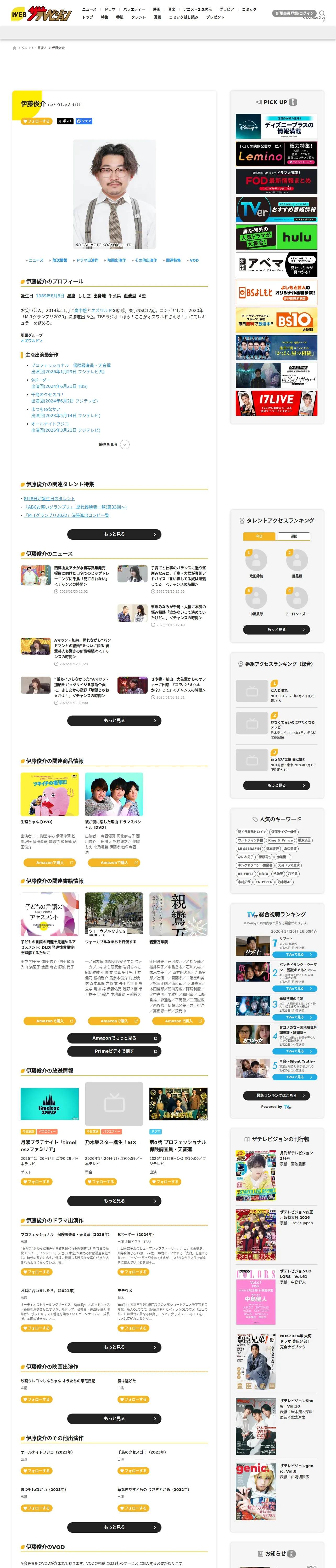The image size is (336, 1568).
Task: Open the timelesz ファミリア program thumbnail
Action: (49, 1104)
